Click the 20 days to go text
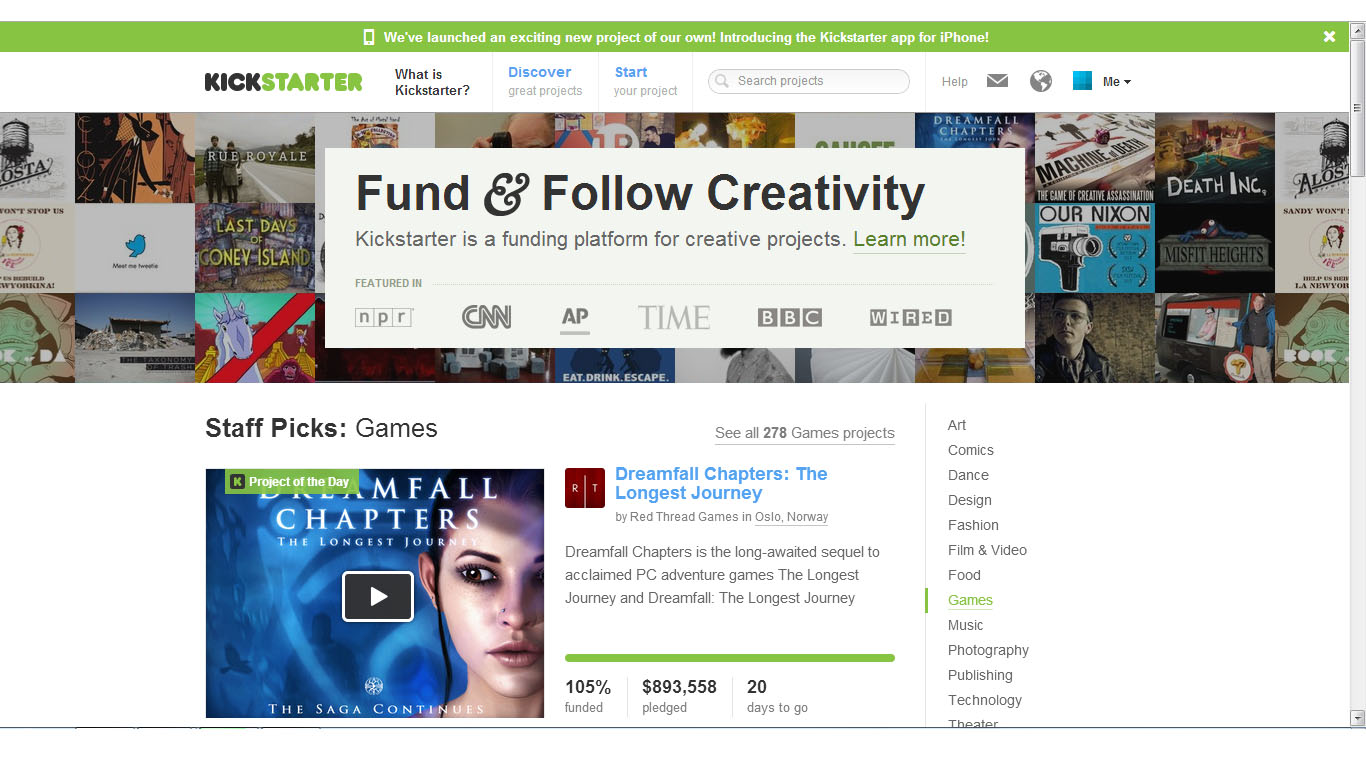The image size is (1366, 768). click(x=777, y=697)
